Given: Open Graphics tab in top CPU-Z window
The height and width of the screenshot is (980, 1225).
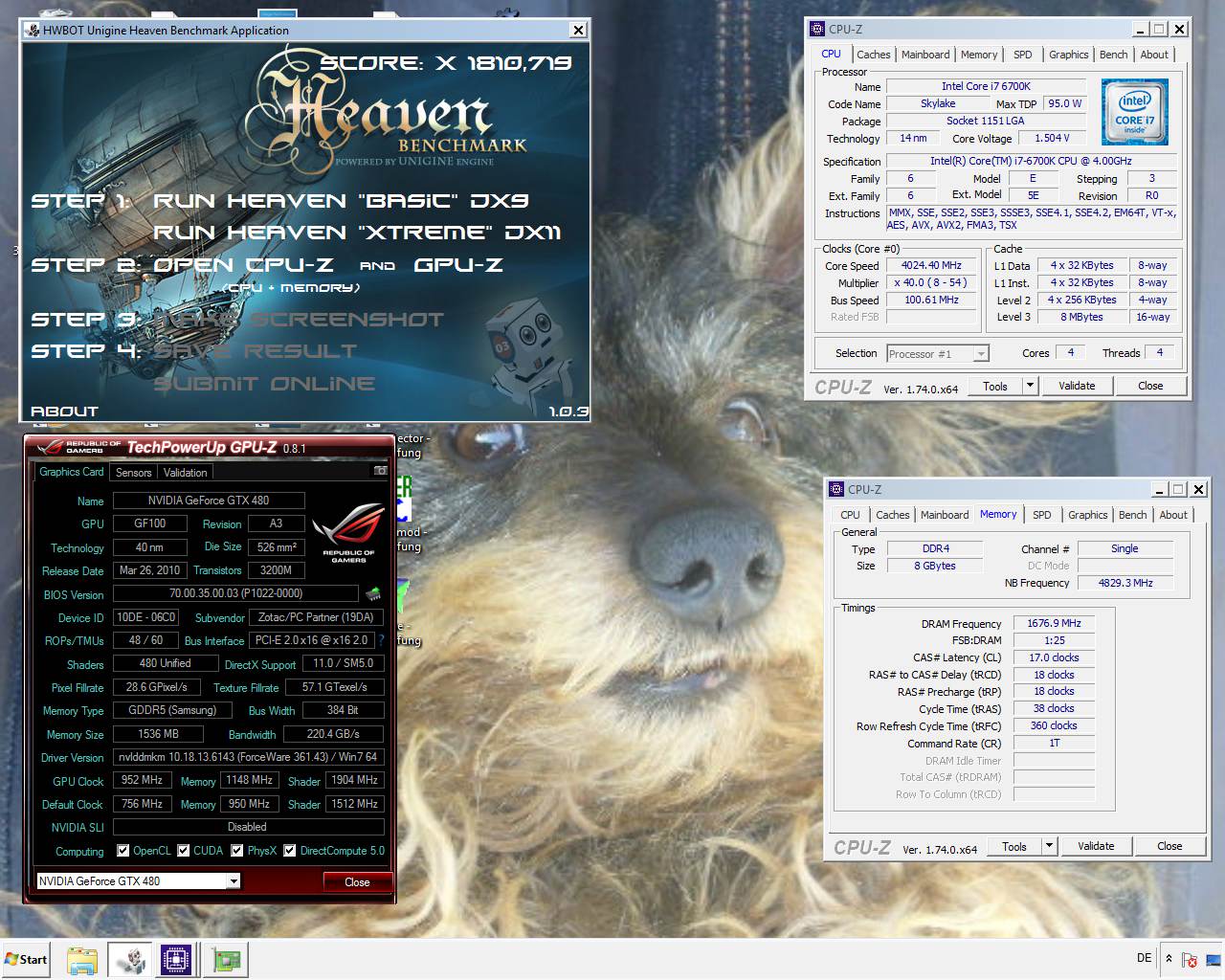Looking at the screenshot, I should [x=1068, y=55].
